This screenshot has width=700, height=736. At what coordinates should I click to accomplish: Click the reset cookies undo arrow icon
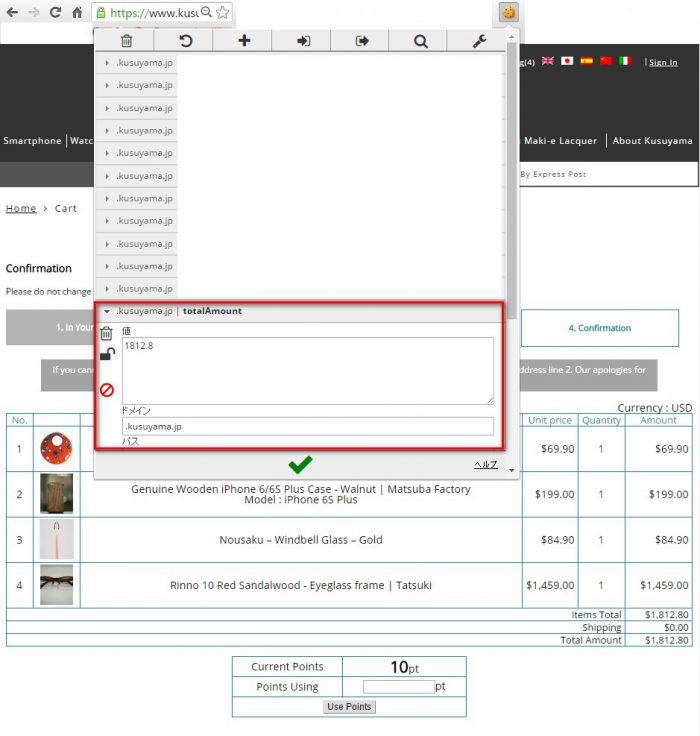coord(185,41)
